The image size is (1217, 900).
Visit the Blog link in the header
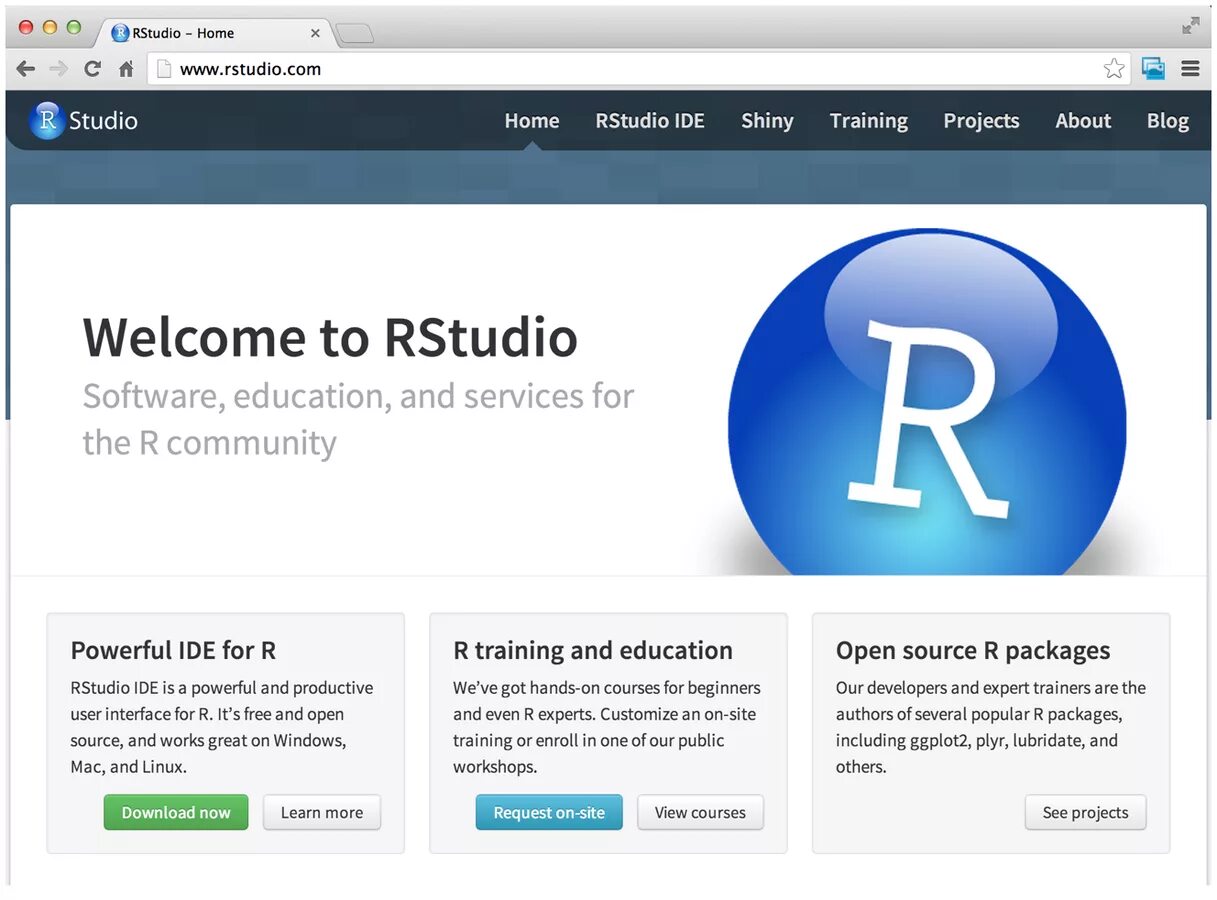[x=1168, y=121]
